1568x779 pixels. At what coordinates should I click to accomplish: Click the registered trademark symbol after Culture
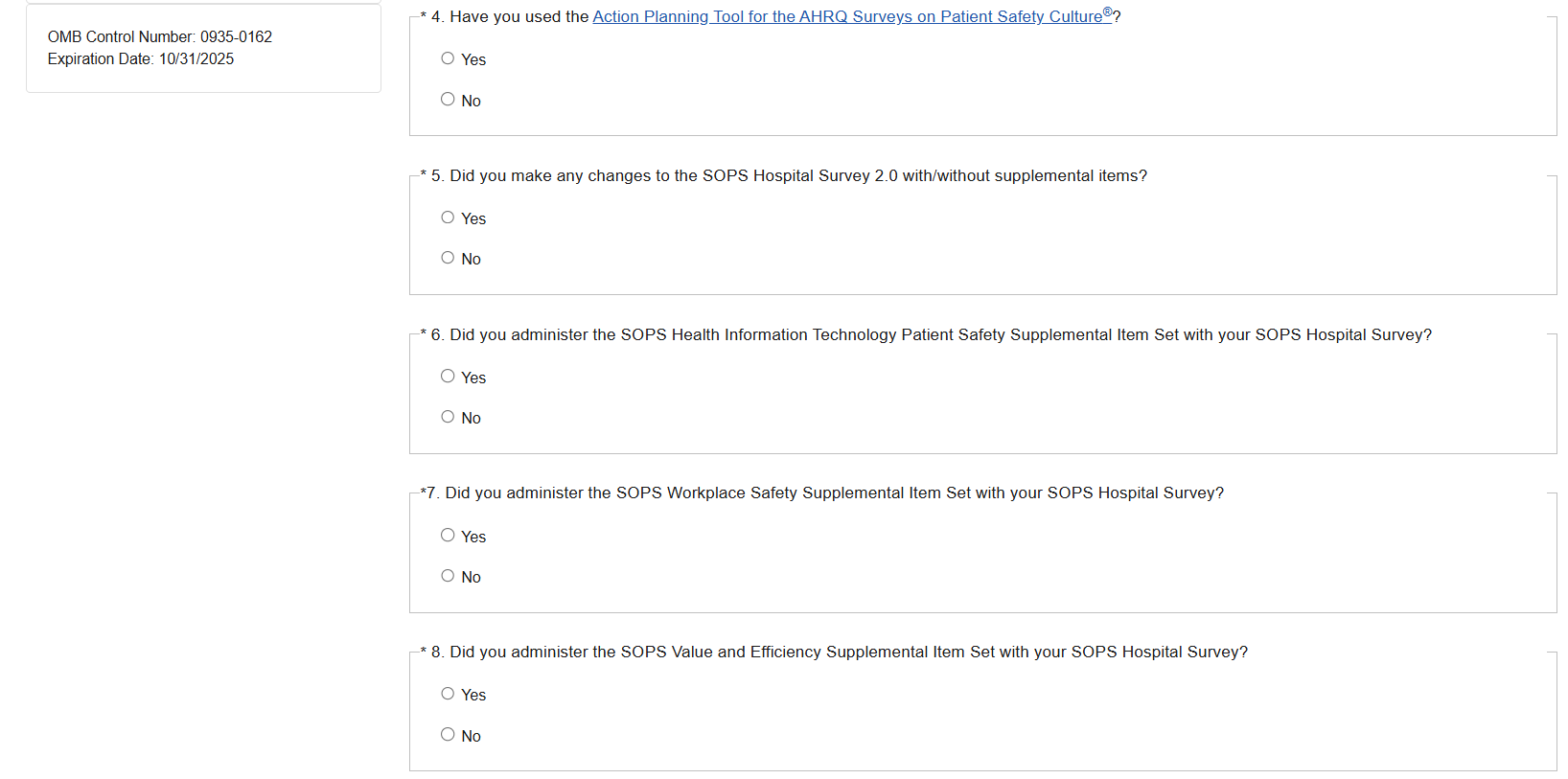(1107, 12)
